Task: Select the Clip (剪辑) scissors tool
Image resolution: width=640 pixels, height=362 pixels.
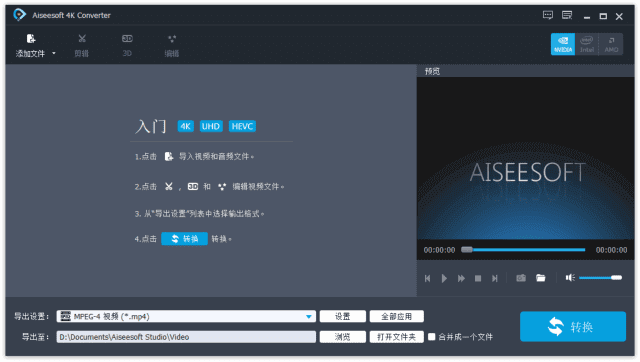Action: point(82,45)
